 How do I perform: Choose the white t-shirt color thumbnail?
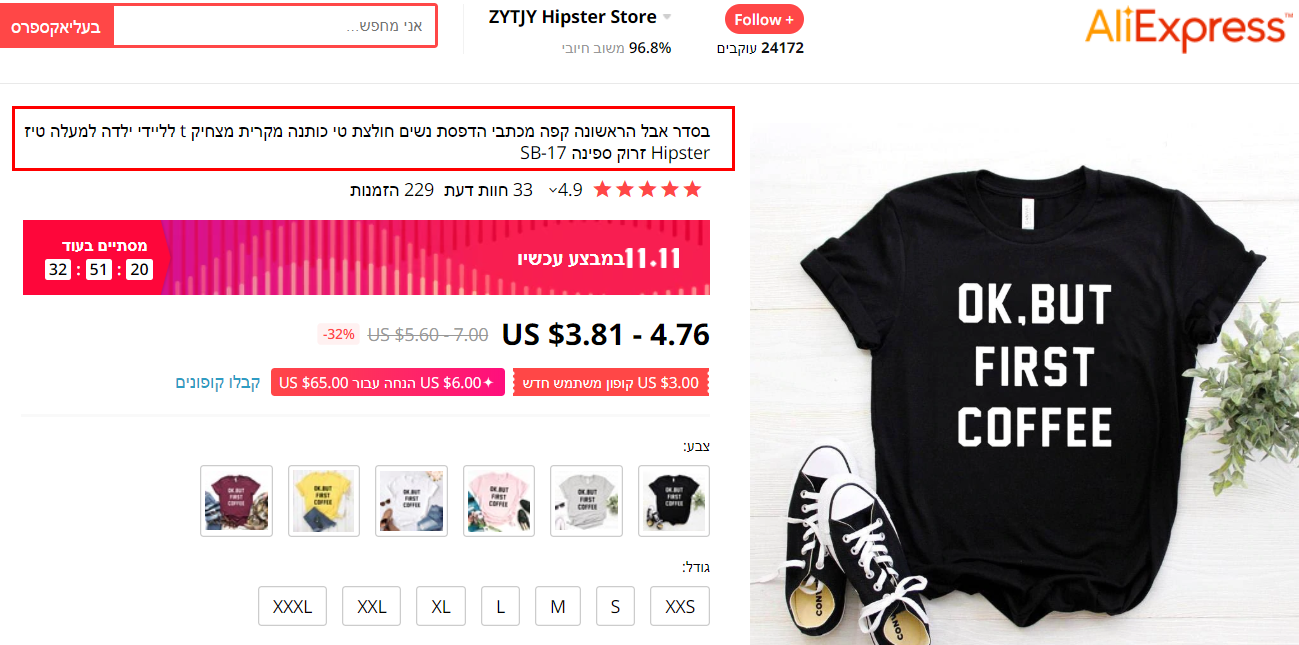[411, 500]
